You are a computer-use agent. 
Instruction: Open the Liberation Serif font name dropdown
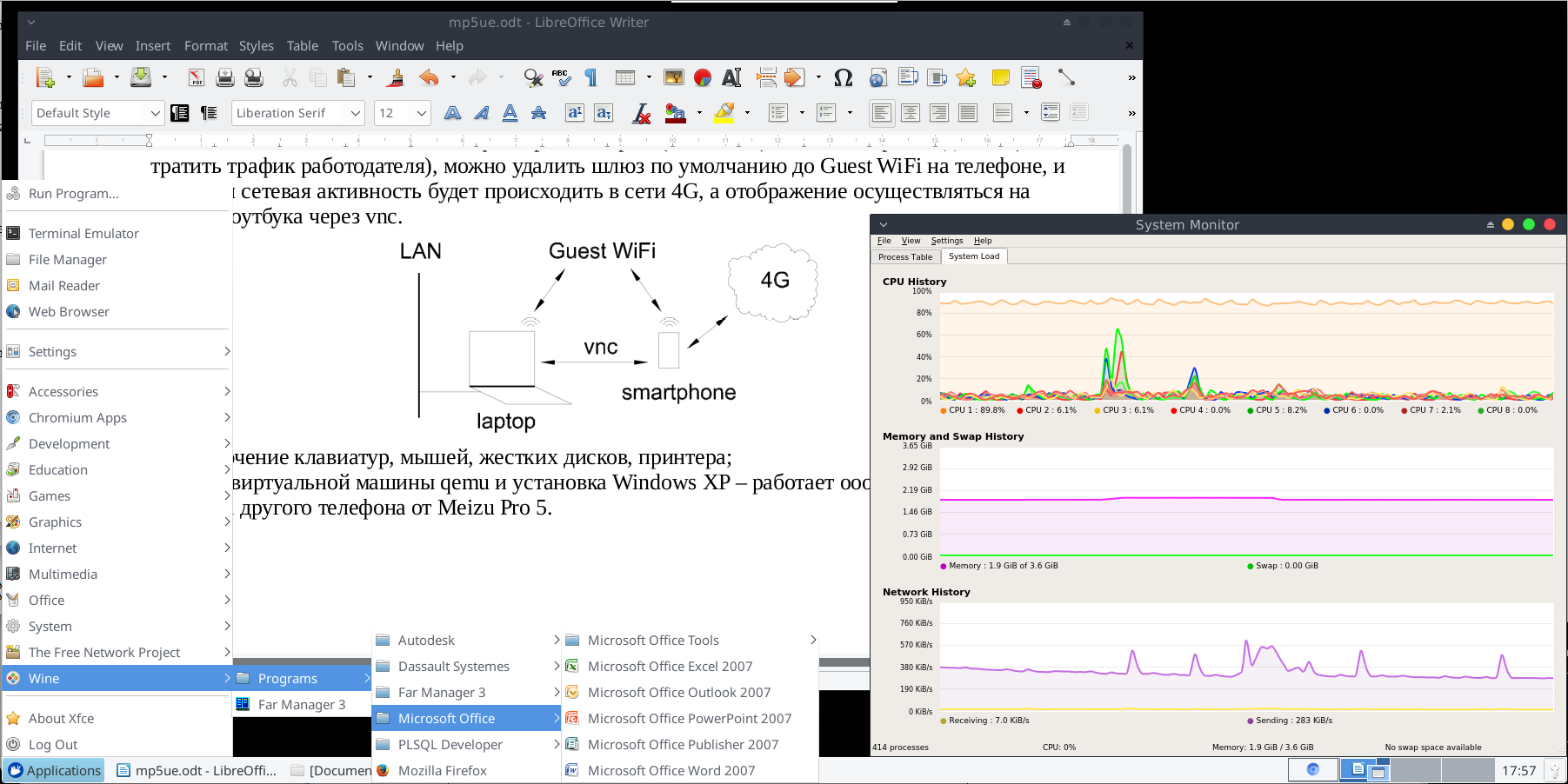coord(355,113)
